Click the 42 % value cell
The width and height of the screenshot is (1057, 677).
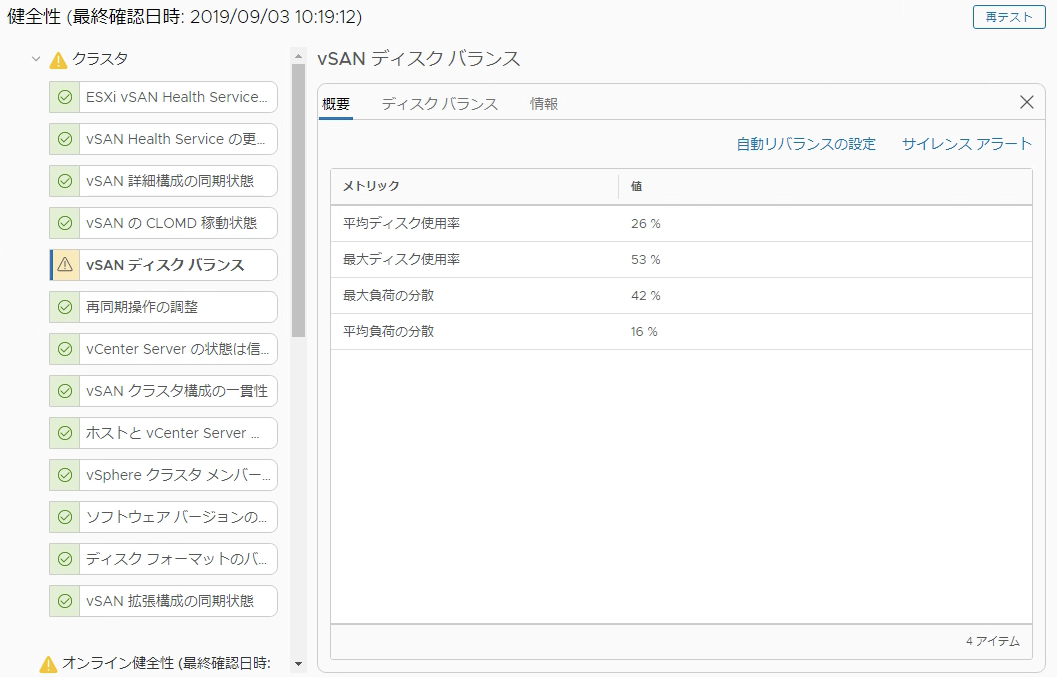(645, 295)
